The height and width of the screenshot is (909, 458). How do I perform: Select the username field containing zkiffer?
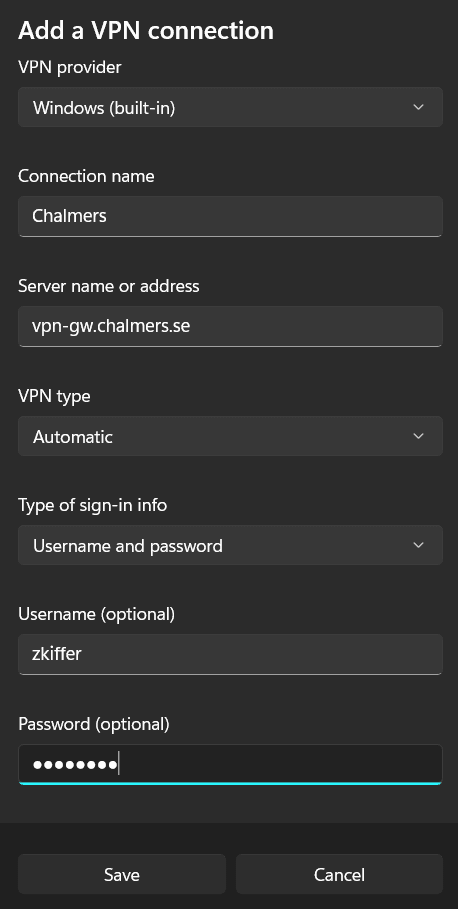(x=230, y=655)
